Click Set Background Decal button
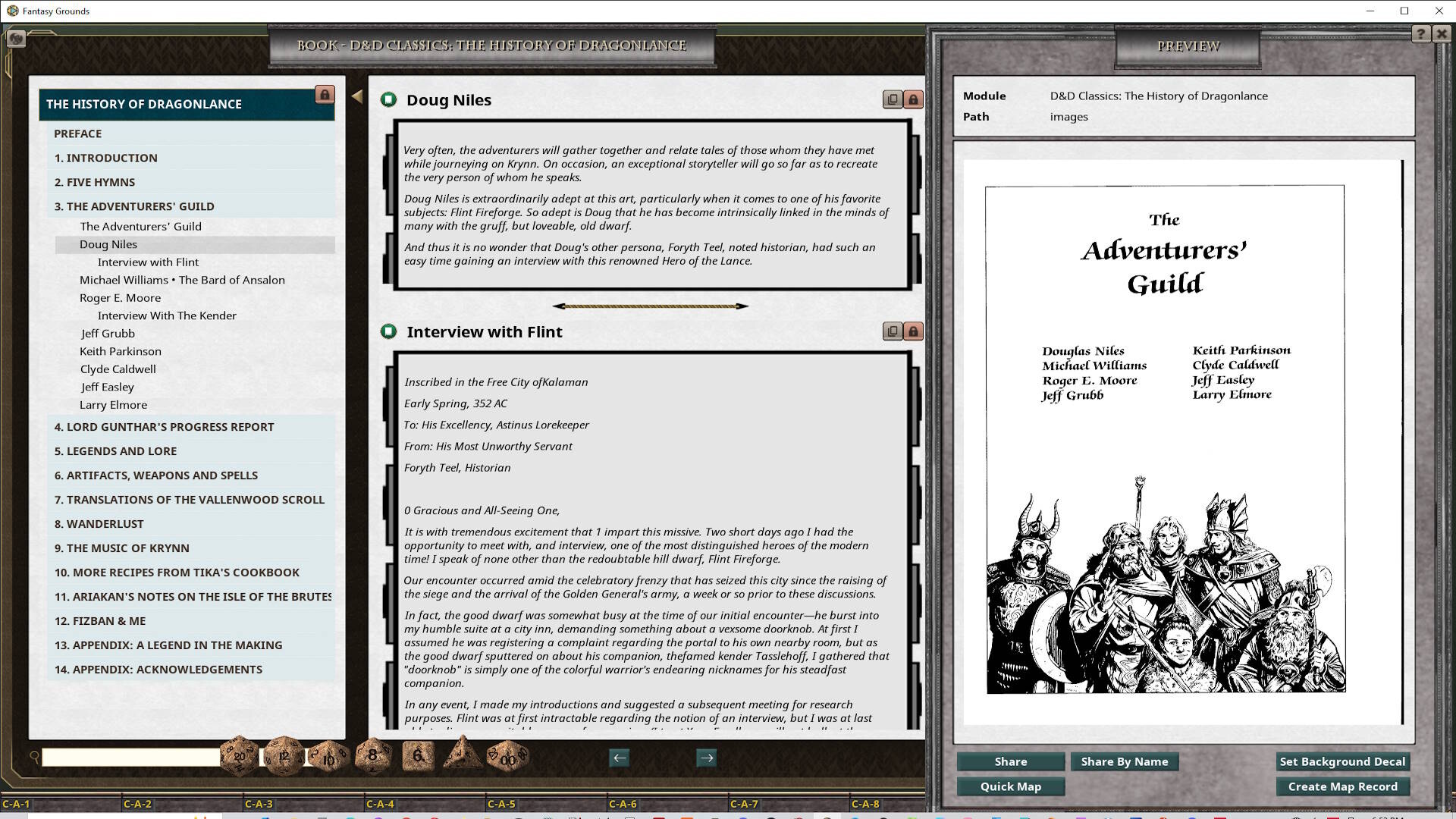Viewport: 1456px width, 819px height. point(1342,761)
